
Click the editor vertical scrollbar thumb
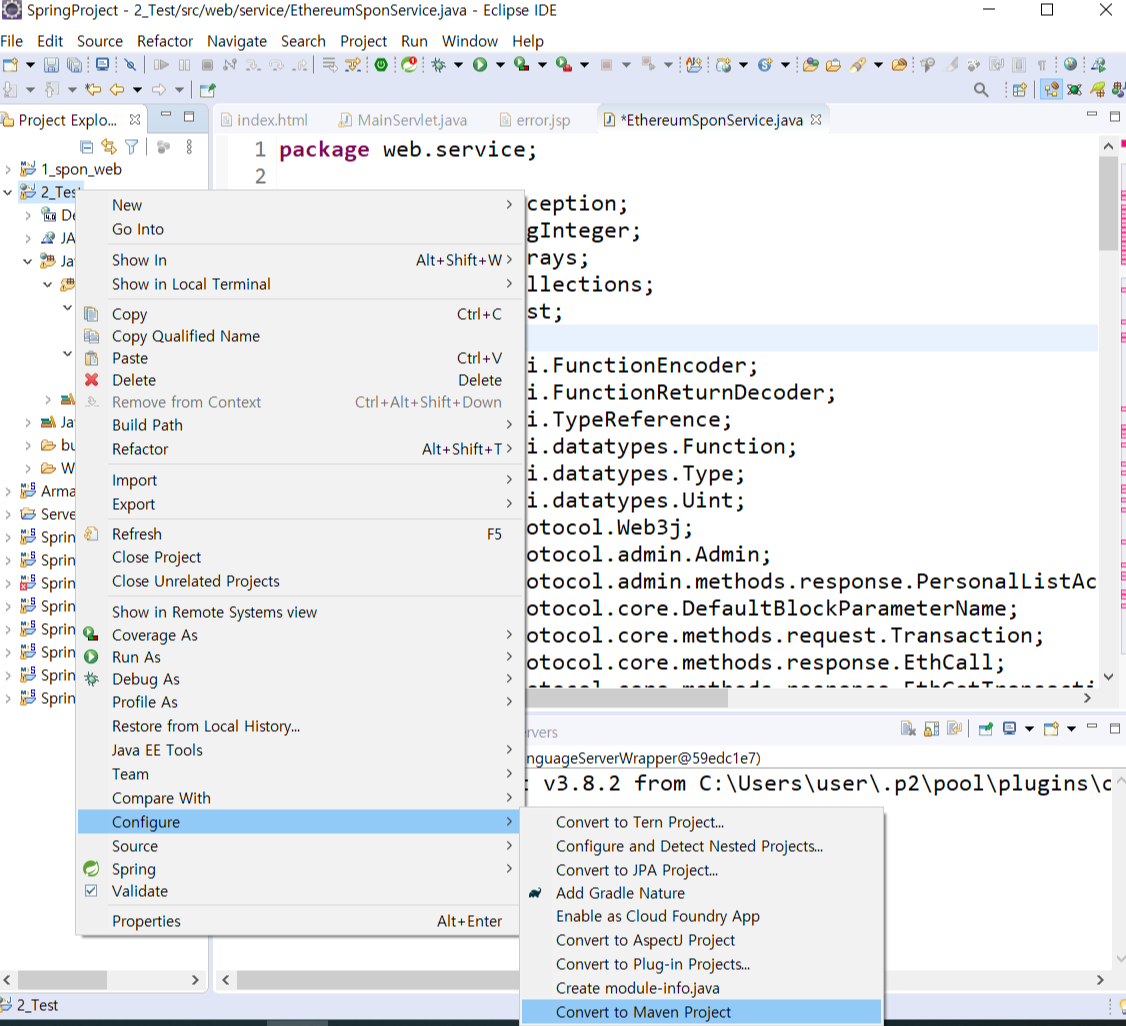(1107, 203)
